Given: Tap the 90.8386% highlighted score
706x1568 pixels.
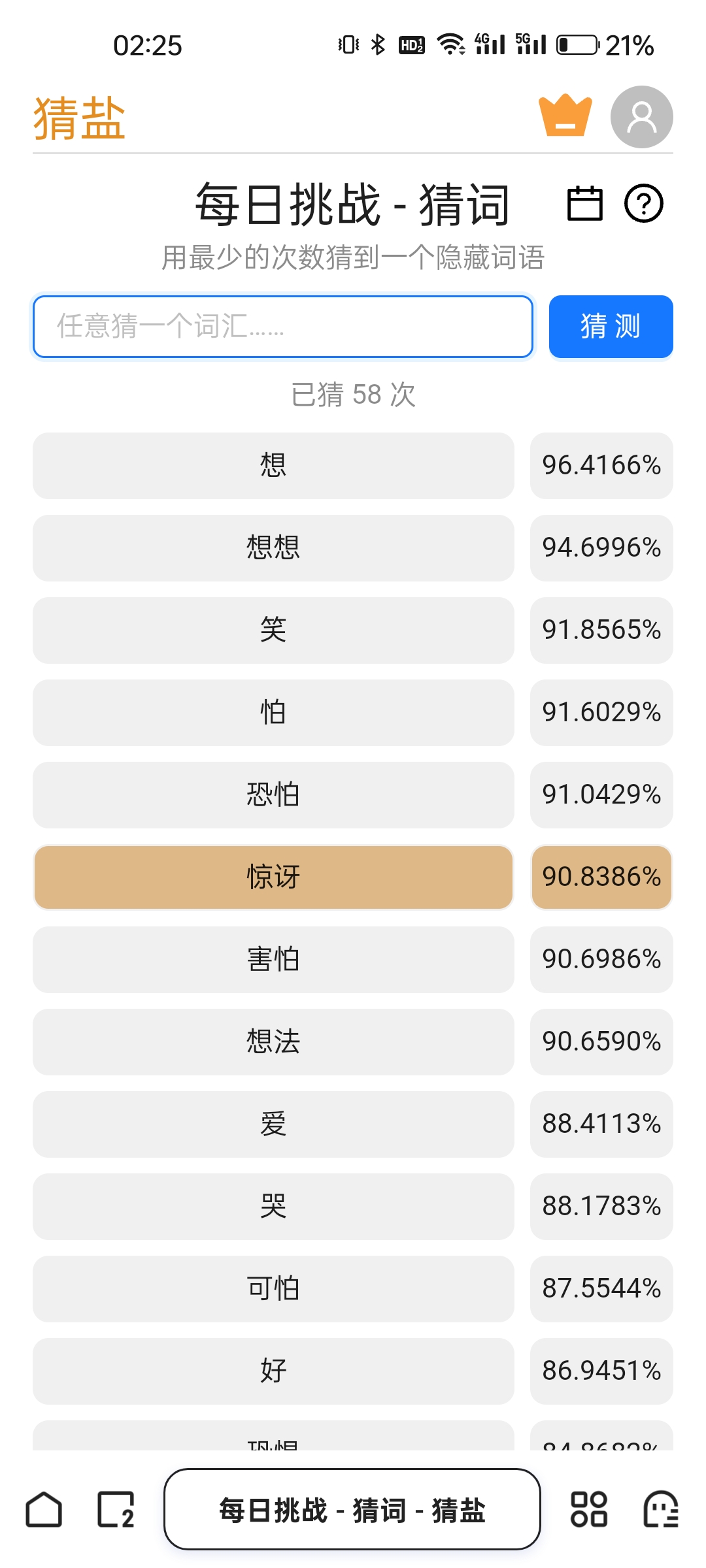Looking at the screenshot, I should 601,877.
